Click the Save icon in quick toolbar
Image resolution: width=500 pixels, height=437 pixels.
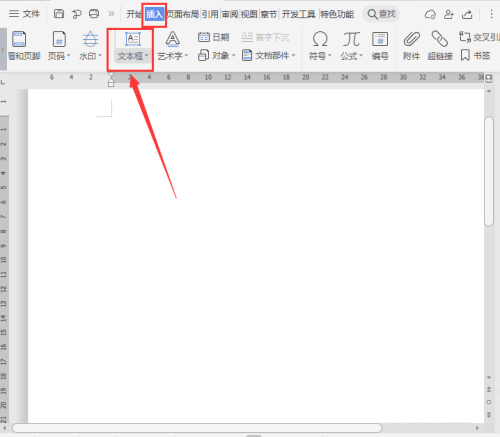(59, 14)
